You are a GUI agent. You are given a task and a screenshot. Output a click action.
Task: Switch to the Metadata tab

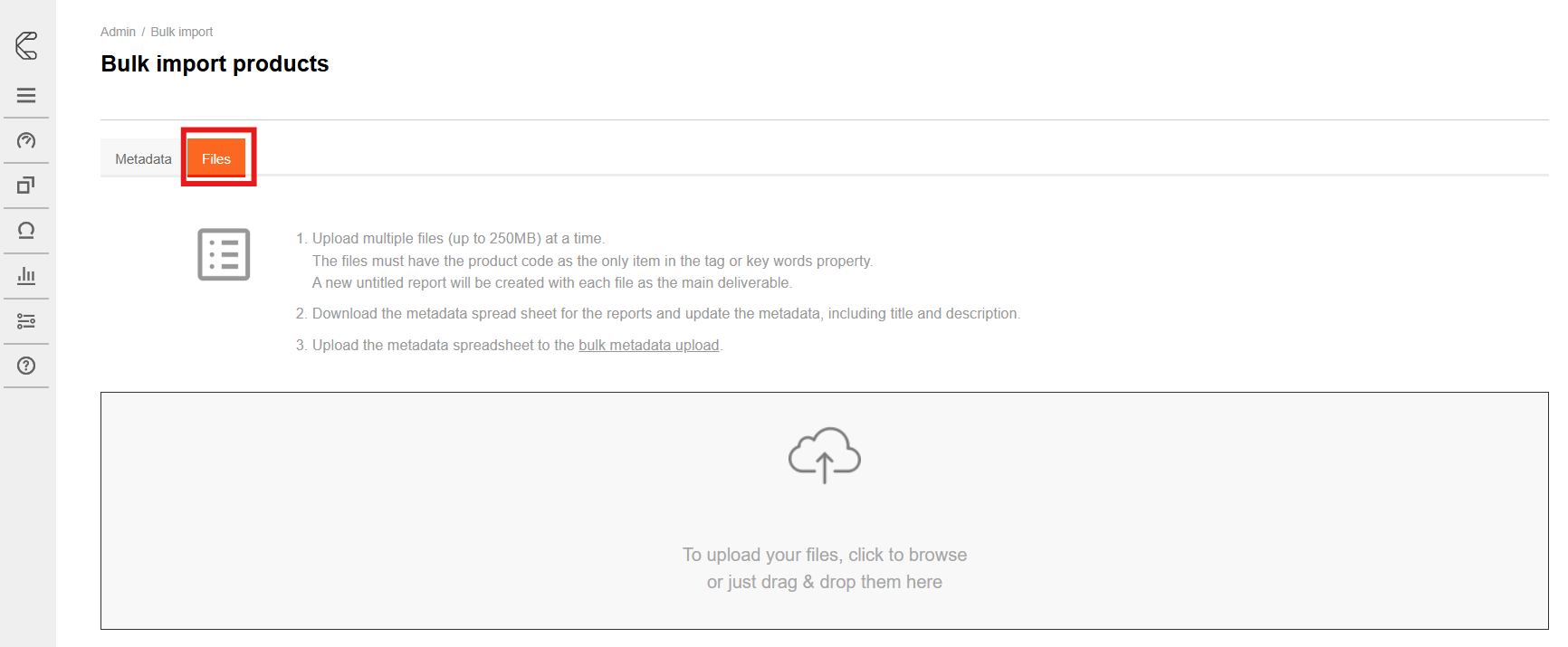(143, 159)
